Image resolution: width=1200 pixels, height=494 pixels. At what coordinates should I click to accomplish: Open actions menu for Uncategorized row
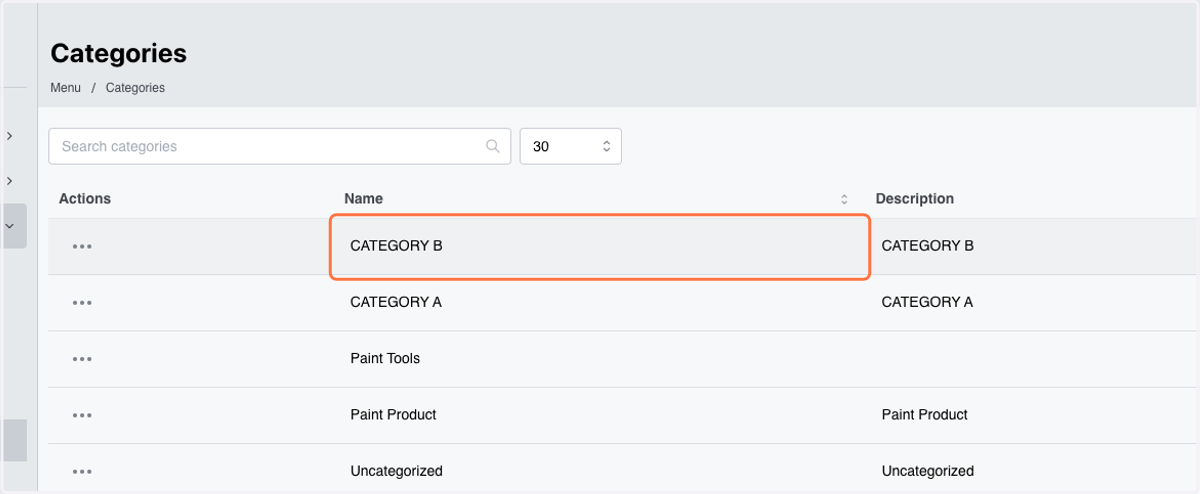tap(82, 471)
